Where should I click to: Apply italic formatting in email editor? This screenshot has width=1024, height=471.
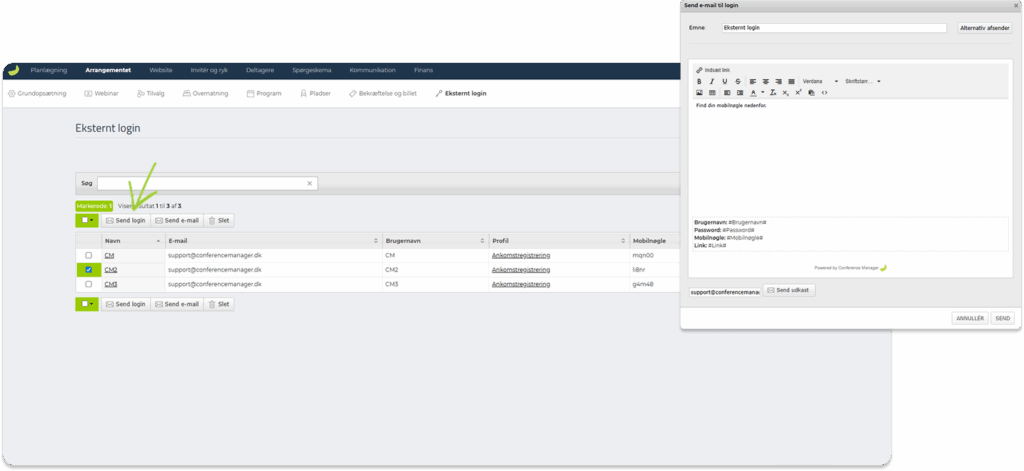click(712, 81)
